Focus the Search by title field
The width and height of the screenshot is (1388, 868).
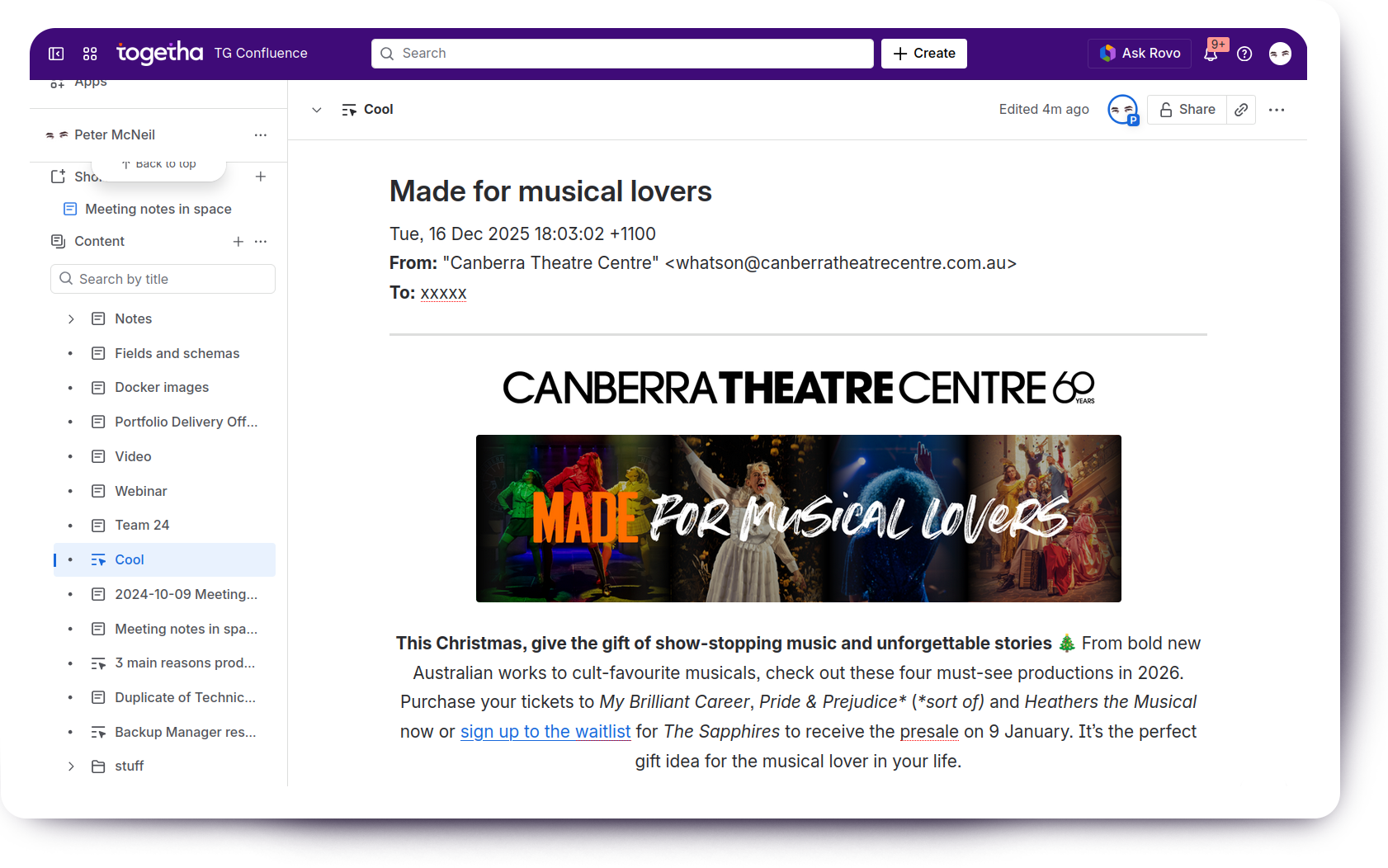(x=163, y=279)
